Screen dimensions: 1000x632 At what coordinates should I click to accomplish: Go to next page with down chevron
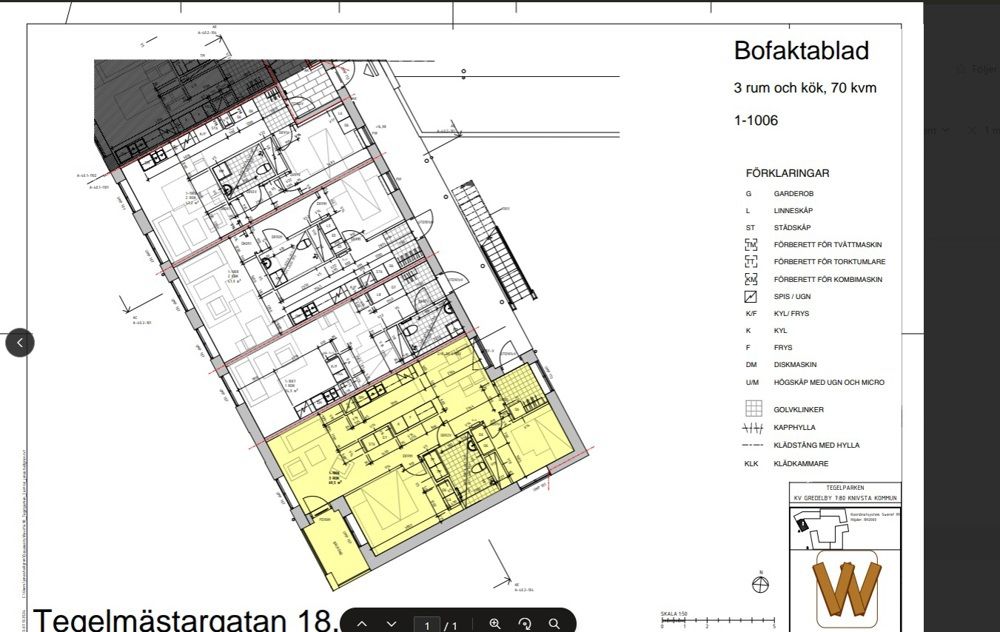[x=392, y=624]
